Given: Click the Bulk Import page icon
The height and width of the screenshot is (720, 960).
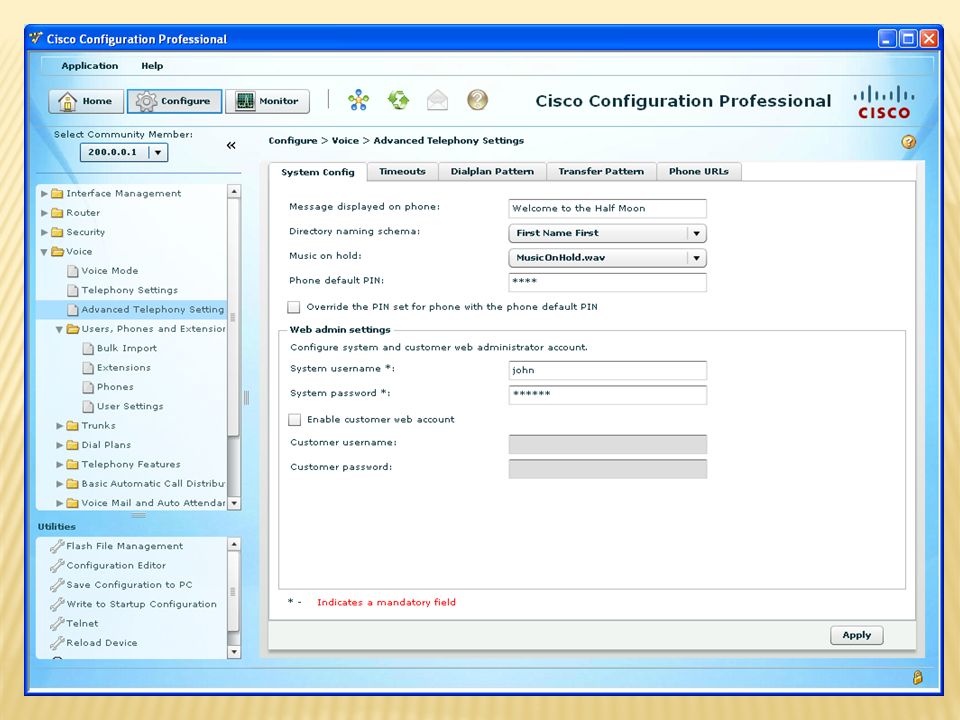Looking at the screenshot, I should pos(88,348).
